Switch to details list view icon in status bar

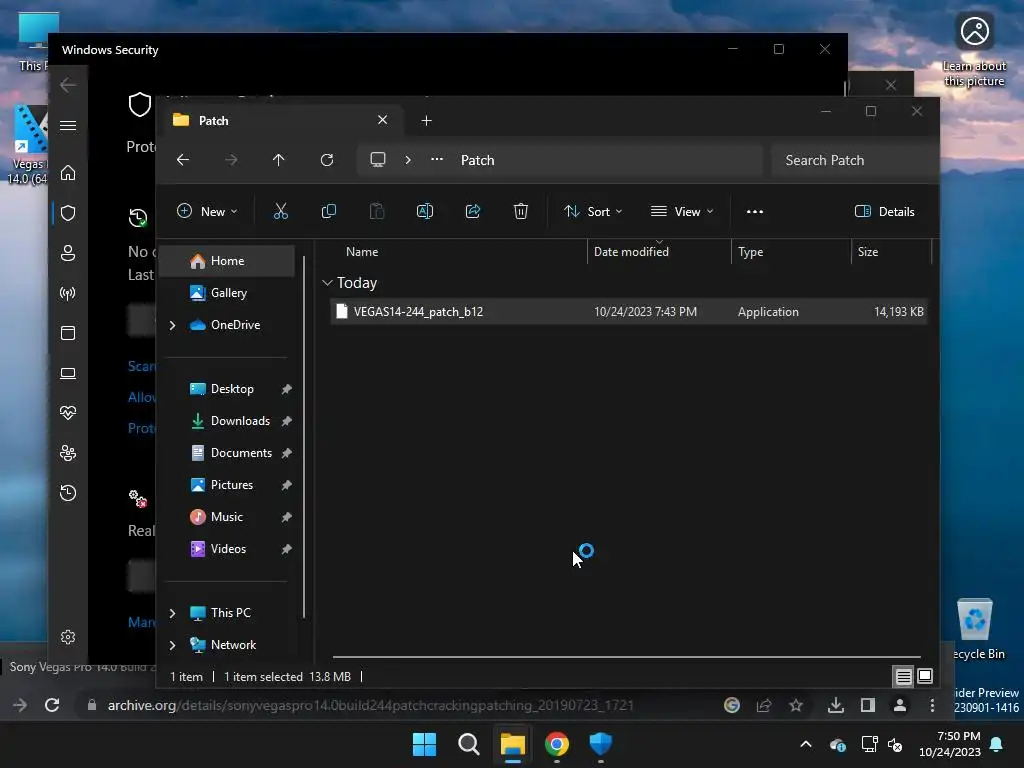point(903,677)
